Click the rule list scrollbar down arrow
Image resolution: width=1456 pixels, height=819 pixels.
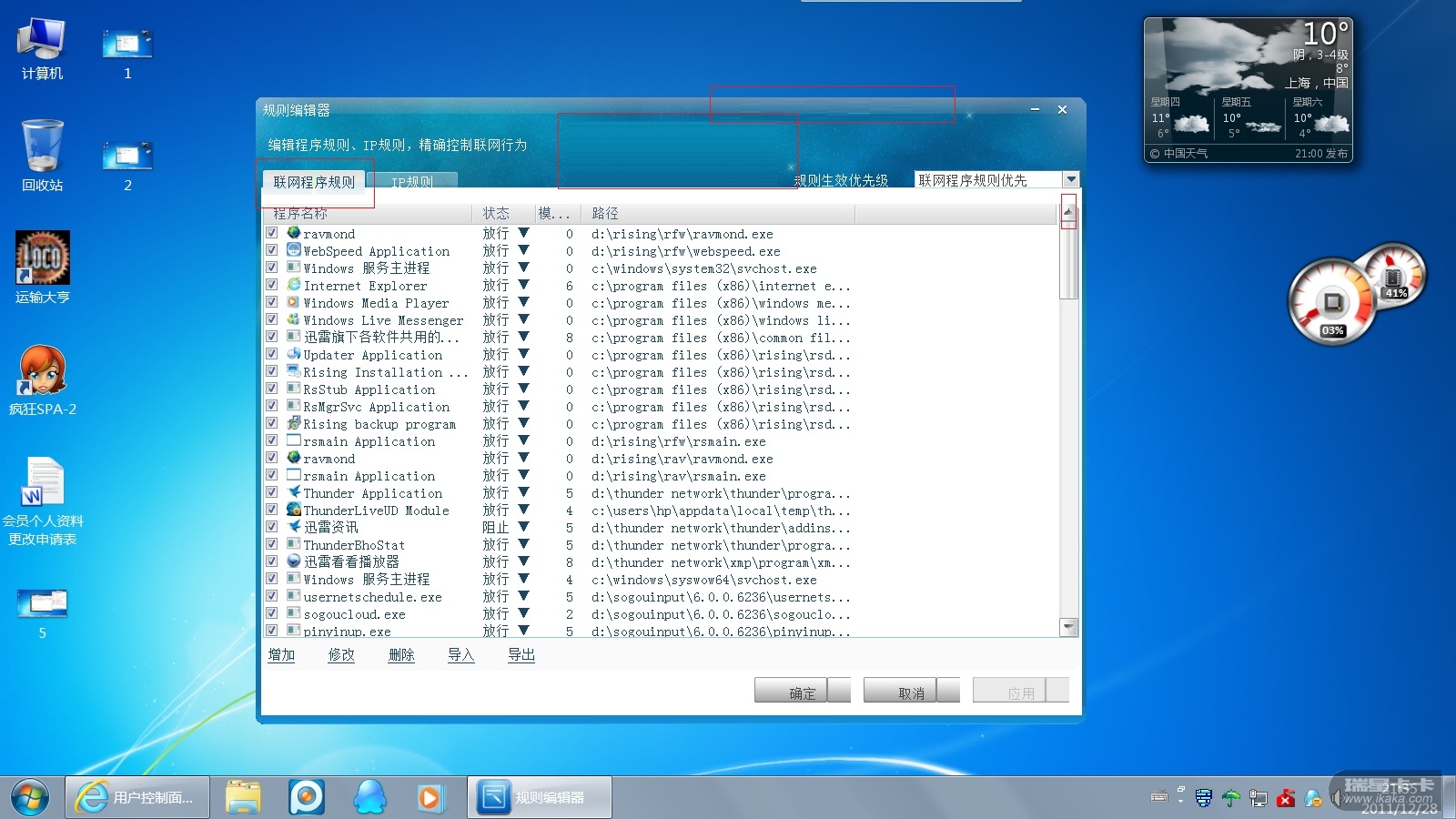click(x=1069, y=627)
